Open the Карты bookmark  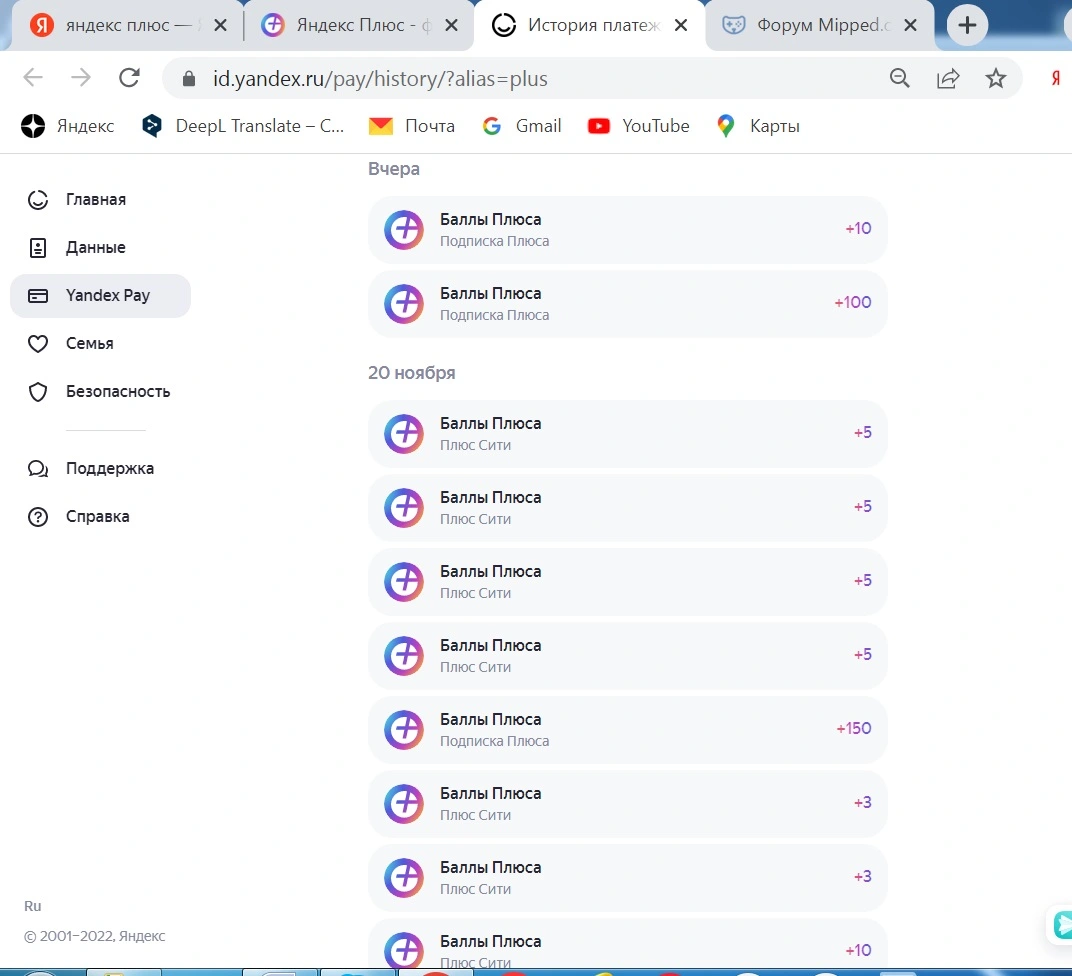pos(758,126)
